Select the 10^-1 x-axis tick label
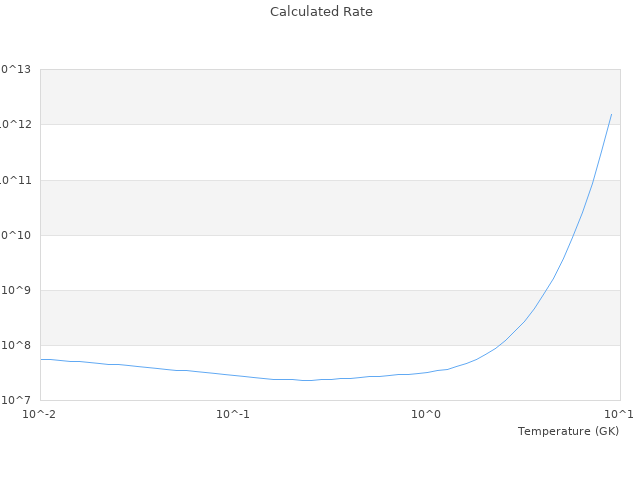The height and width of the screenshot is (480, 640). (233, 414)
